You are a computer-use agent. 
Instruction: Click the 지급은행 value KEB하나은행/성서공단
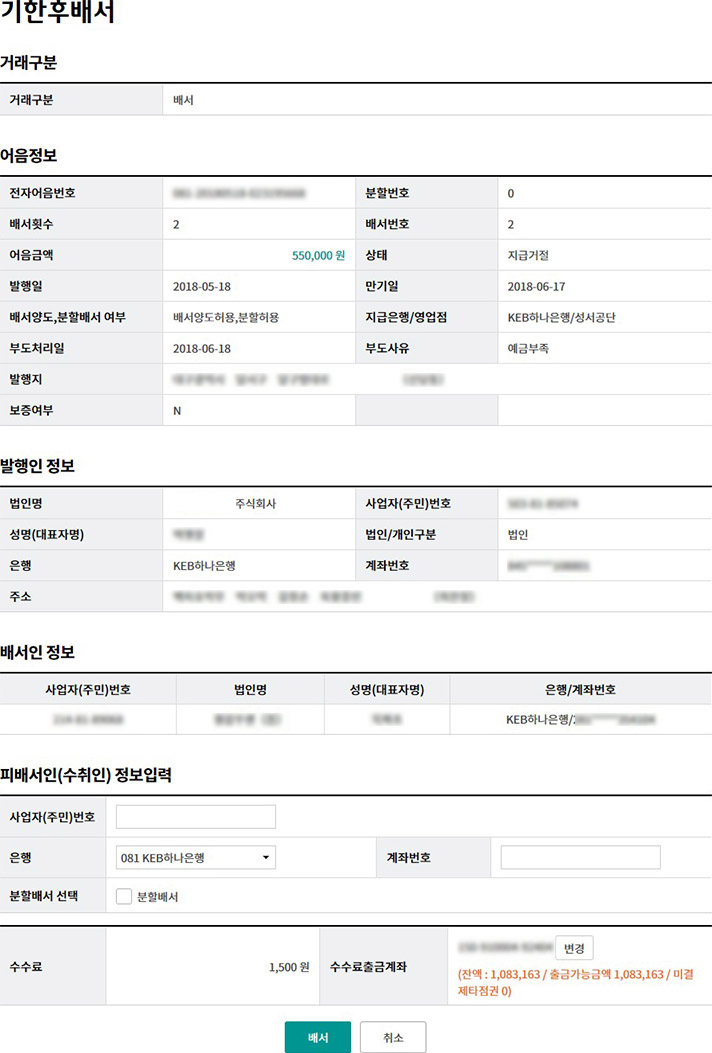(561, 317)
